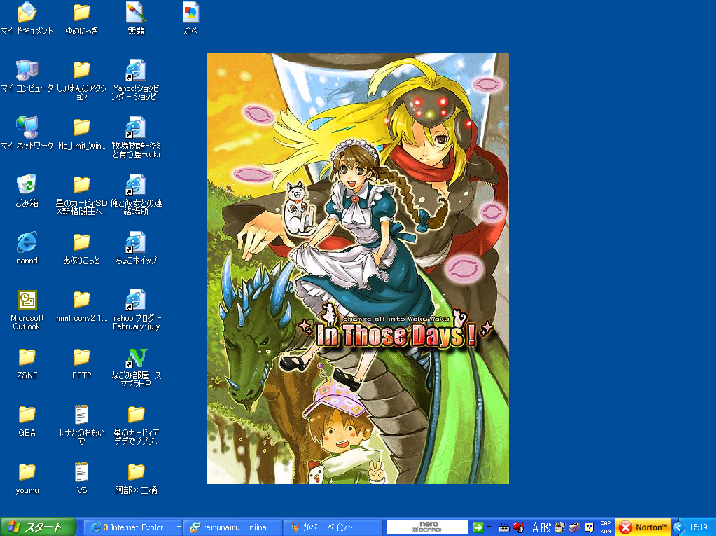
Task: Click the nero search bar in taskbar
Action: click(427, 527)
